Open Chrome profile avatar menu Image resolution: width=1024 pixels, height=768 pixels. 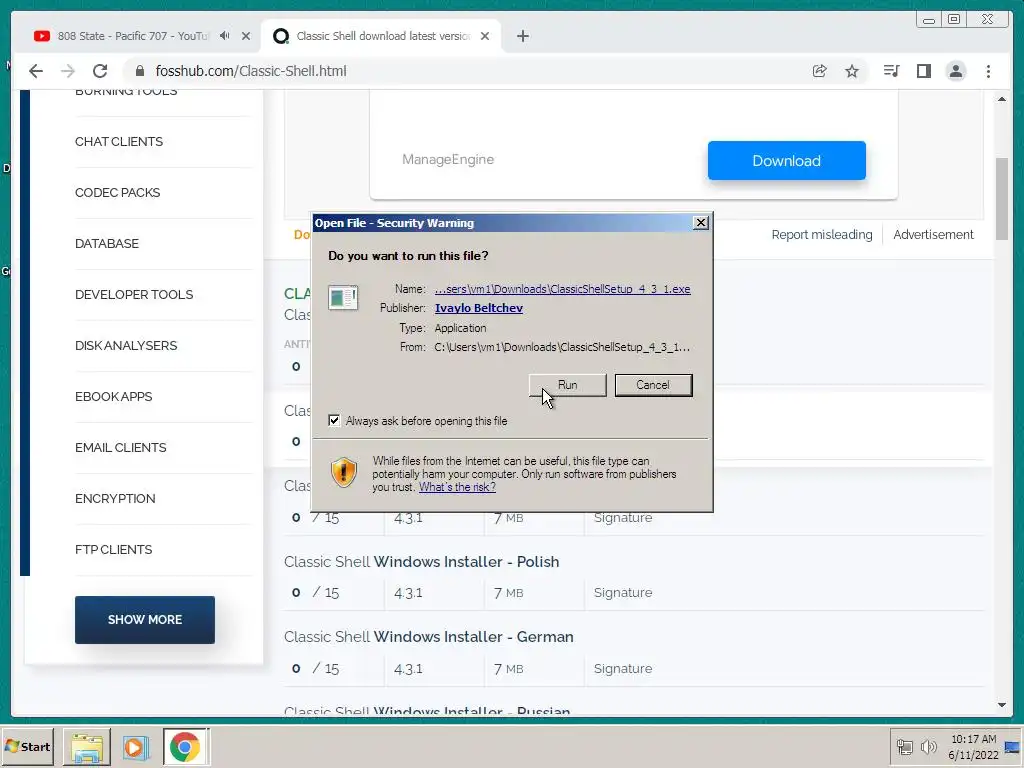955,71
